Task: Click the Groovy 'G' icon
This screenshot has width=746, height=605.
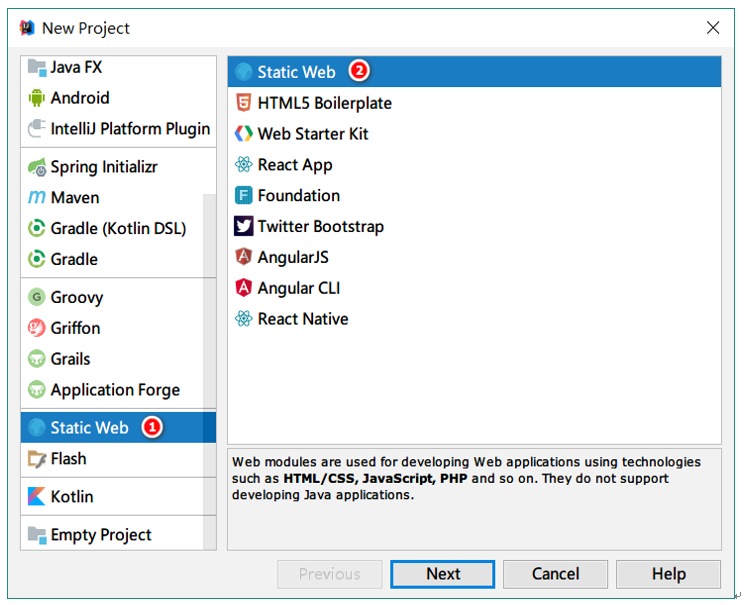Action: [37, 297]
